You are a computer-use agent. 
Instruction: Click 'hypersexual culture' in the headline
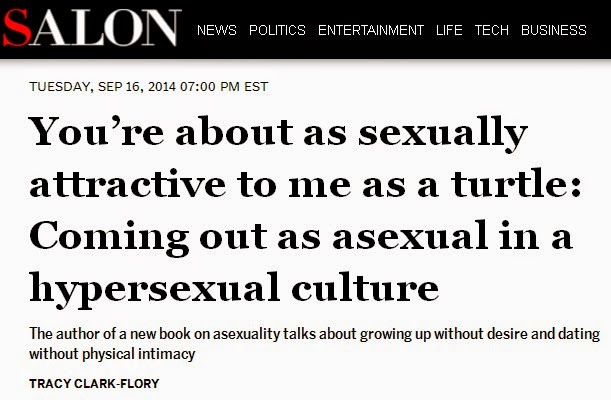coord(234,288)
